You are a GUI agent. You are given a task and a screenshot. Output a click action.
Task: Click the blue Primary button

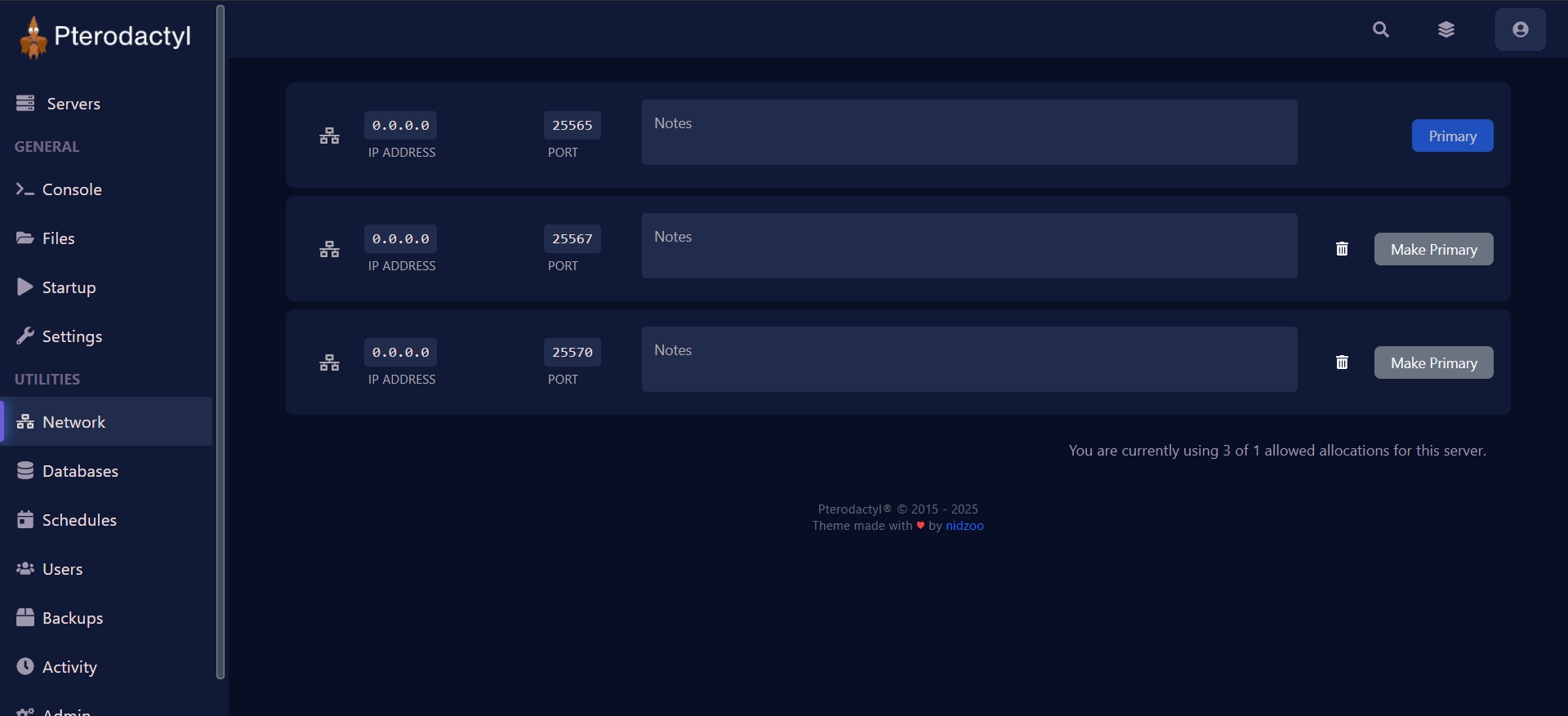tap(1452, 136)
